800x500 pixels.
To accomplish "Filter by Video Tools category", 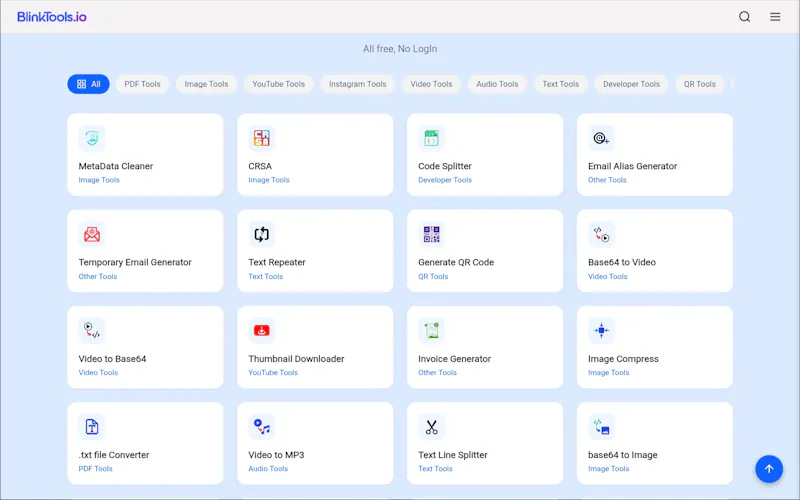I will click(x=431, y=84).
